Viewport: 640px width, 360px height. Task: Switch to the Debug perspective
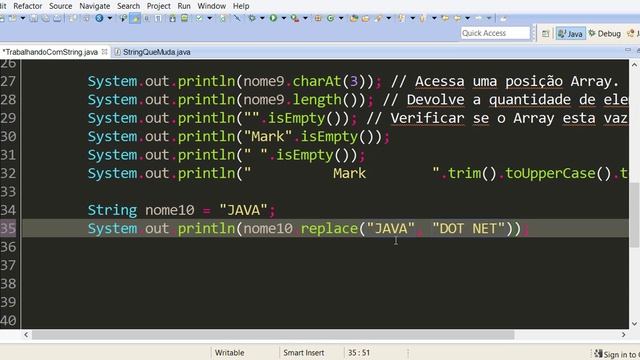tap(605, 33)
